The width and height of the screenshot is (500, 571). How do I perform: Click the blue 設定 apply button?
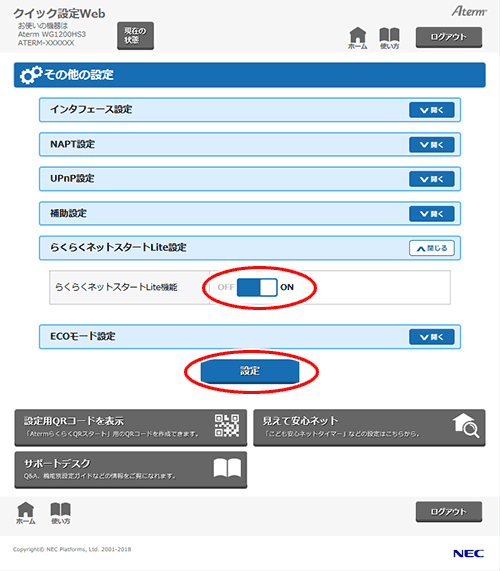pos(250,371)
